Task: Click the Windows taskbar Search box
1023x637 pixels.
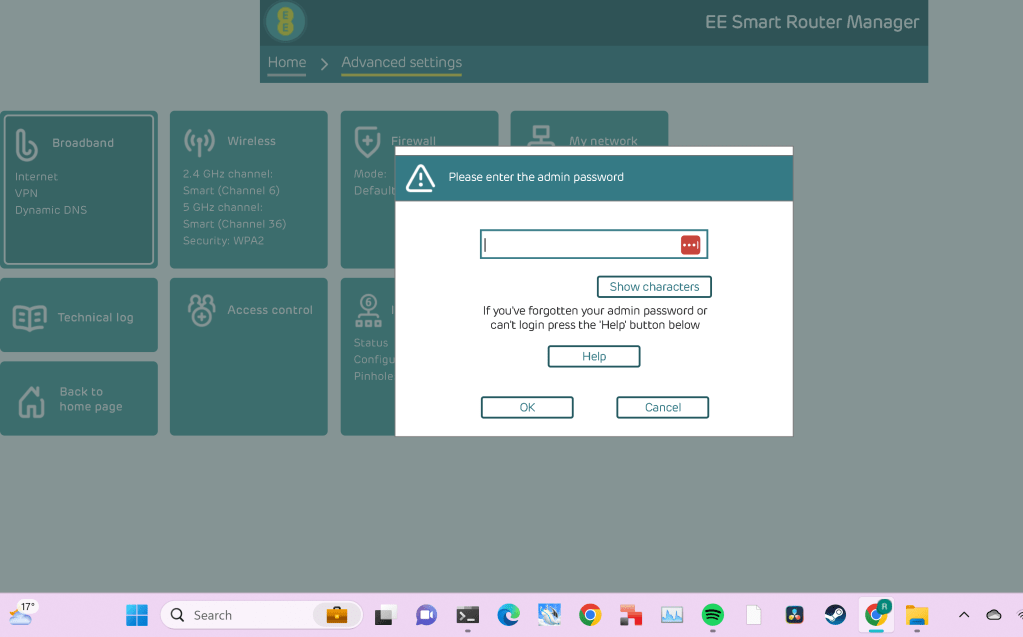Action: click(261, 615)
